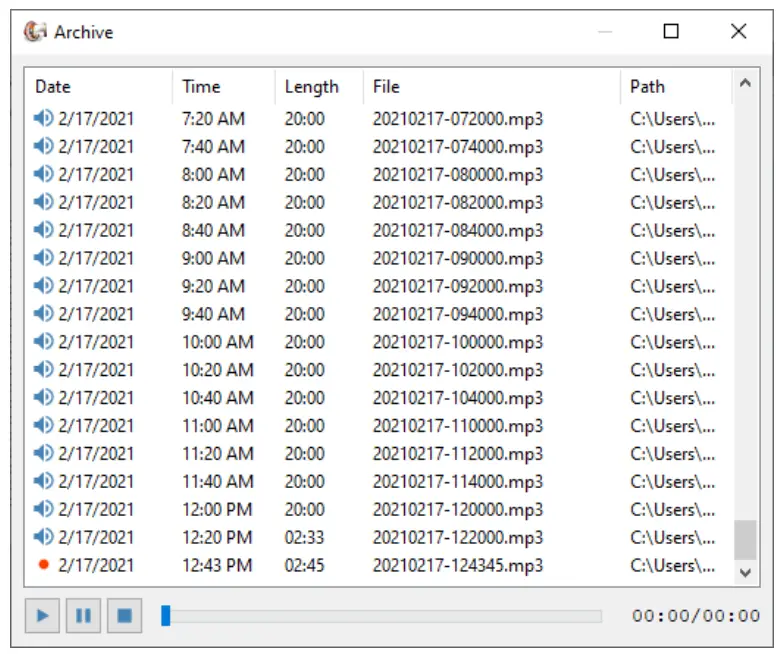Click the Play button
Viewport: 776px width, 654px height.
[x=43, y=615]
